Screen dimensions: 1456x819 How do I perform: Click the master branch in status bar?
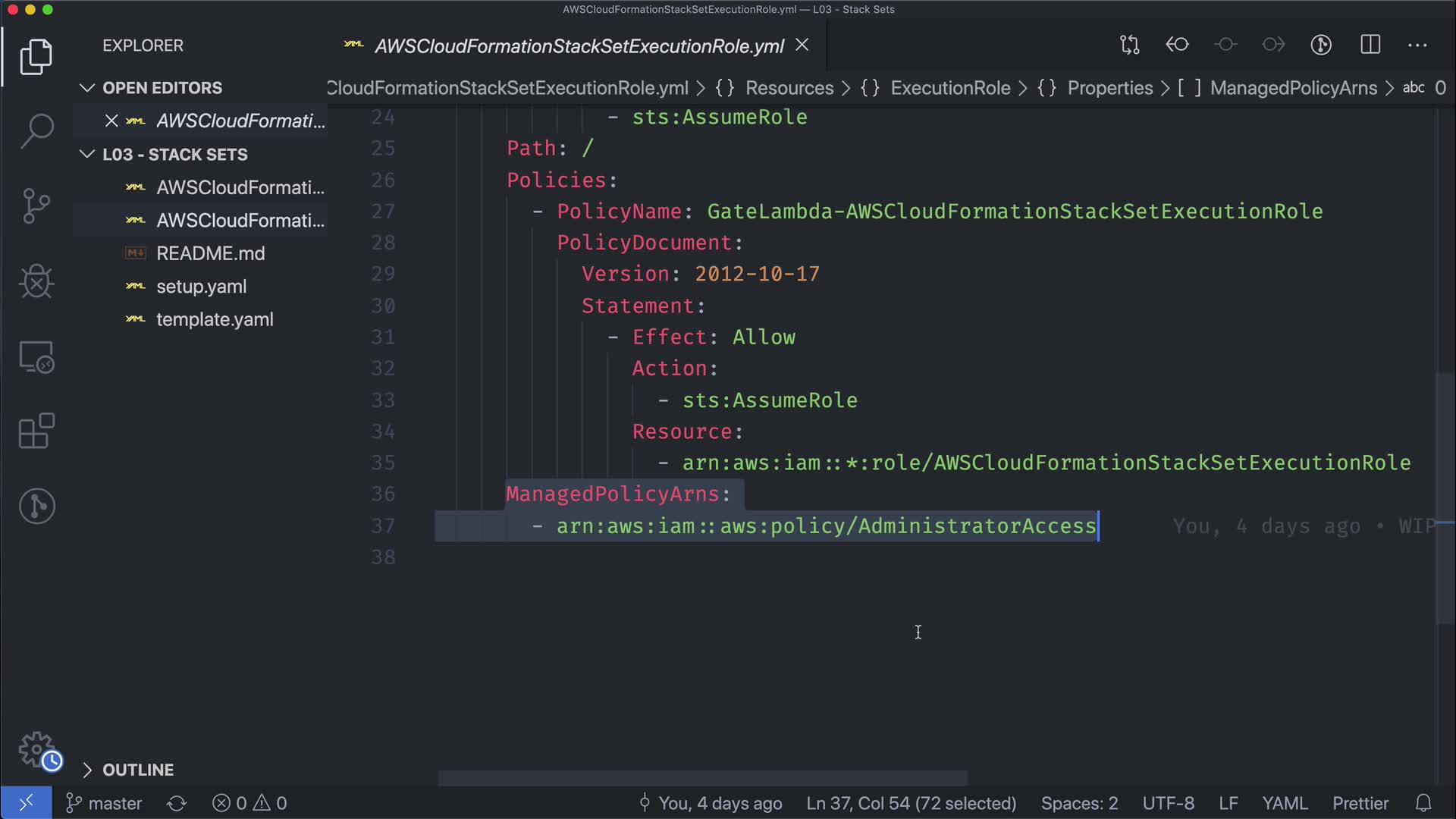105,803
